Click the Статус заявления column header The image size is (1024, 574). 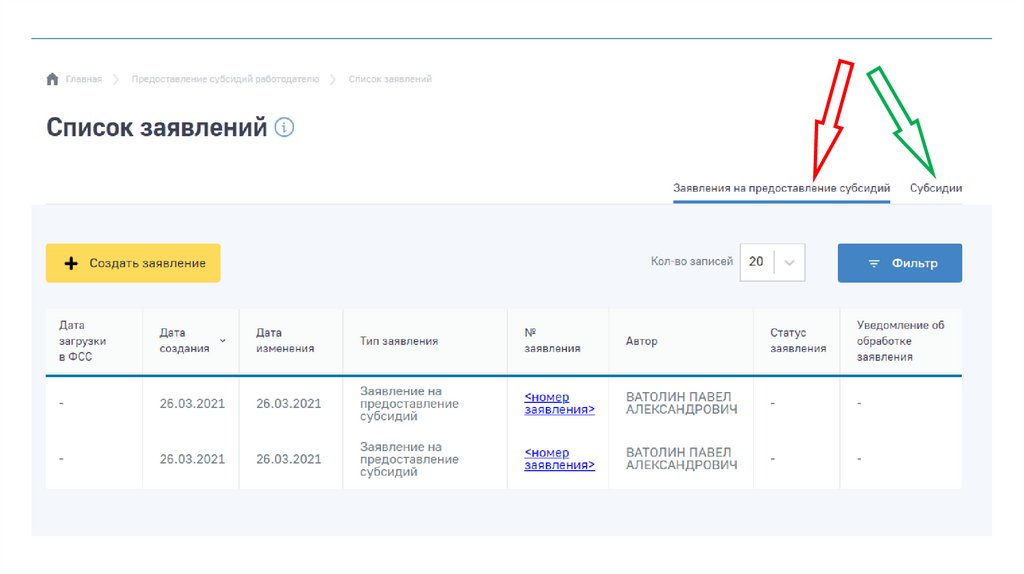(x=798, y=341)
